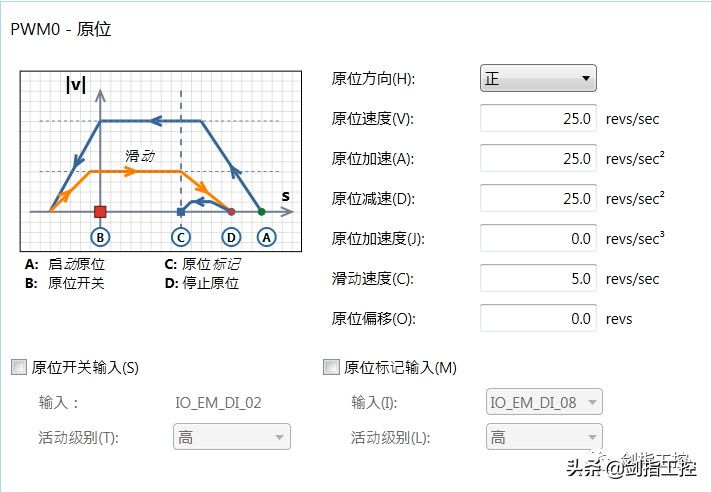Enable 原位标记输入(M) checkbox
711x492 pixels.
(332, 367)
